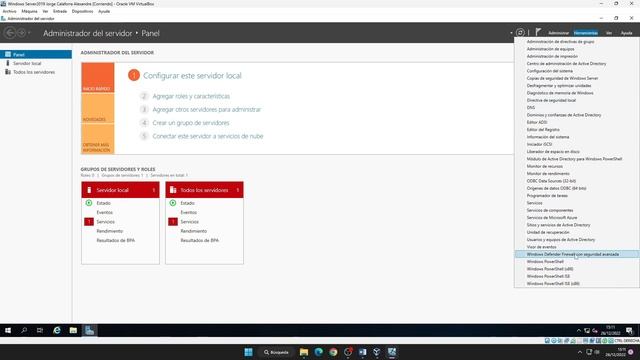Click Configurar este servidor local link
Image resolution: width=640 pixels, height=360 pixels.
click(192, 76)
